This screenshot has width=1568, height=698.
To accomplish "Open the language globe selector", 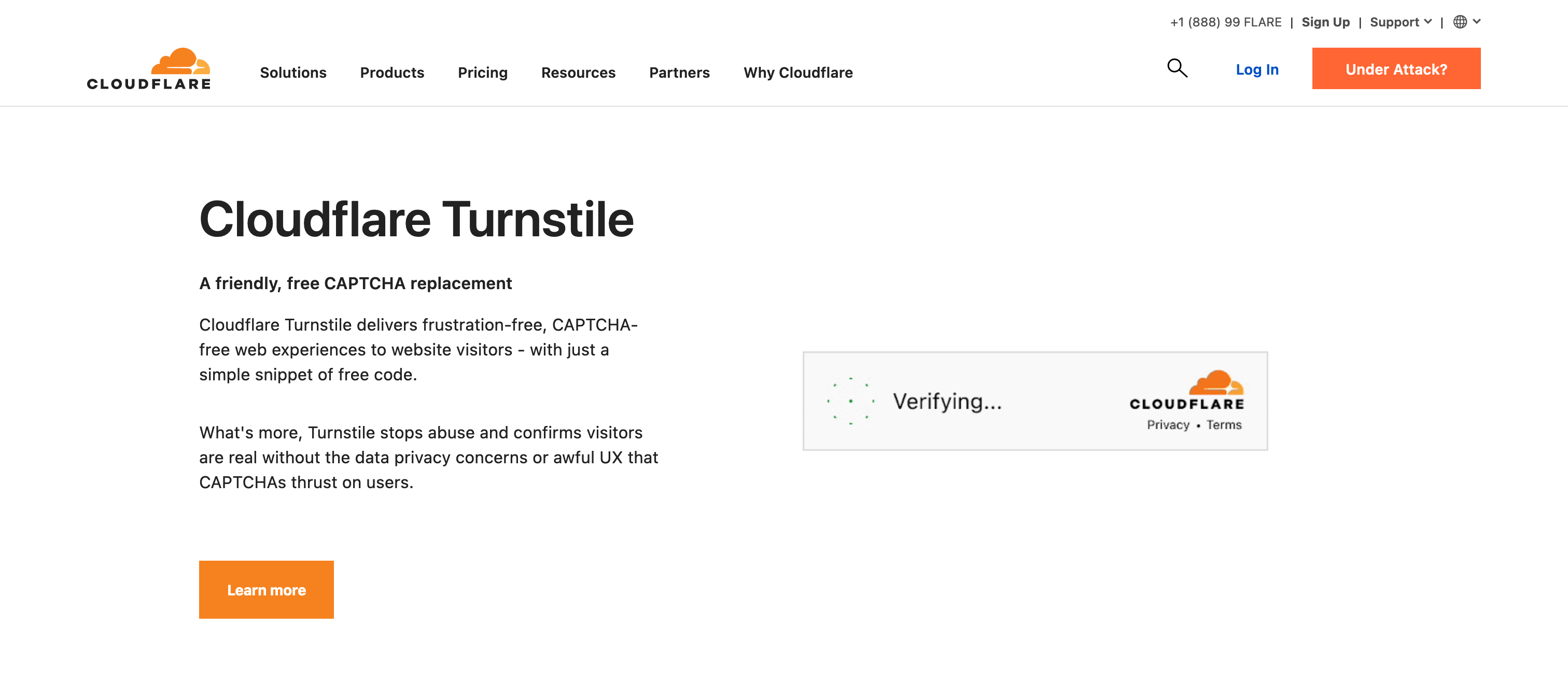I will click(1466, 22).
